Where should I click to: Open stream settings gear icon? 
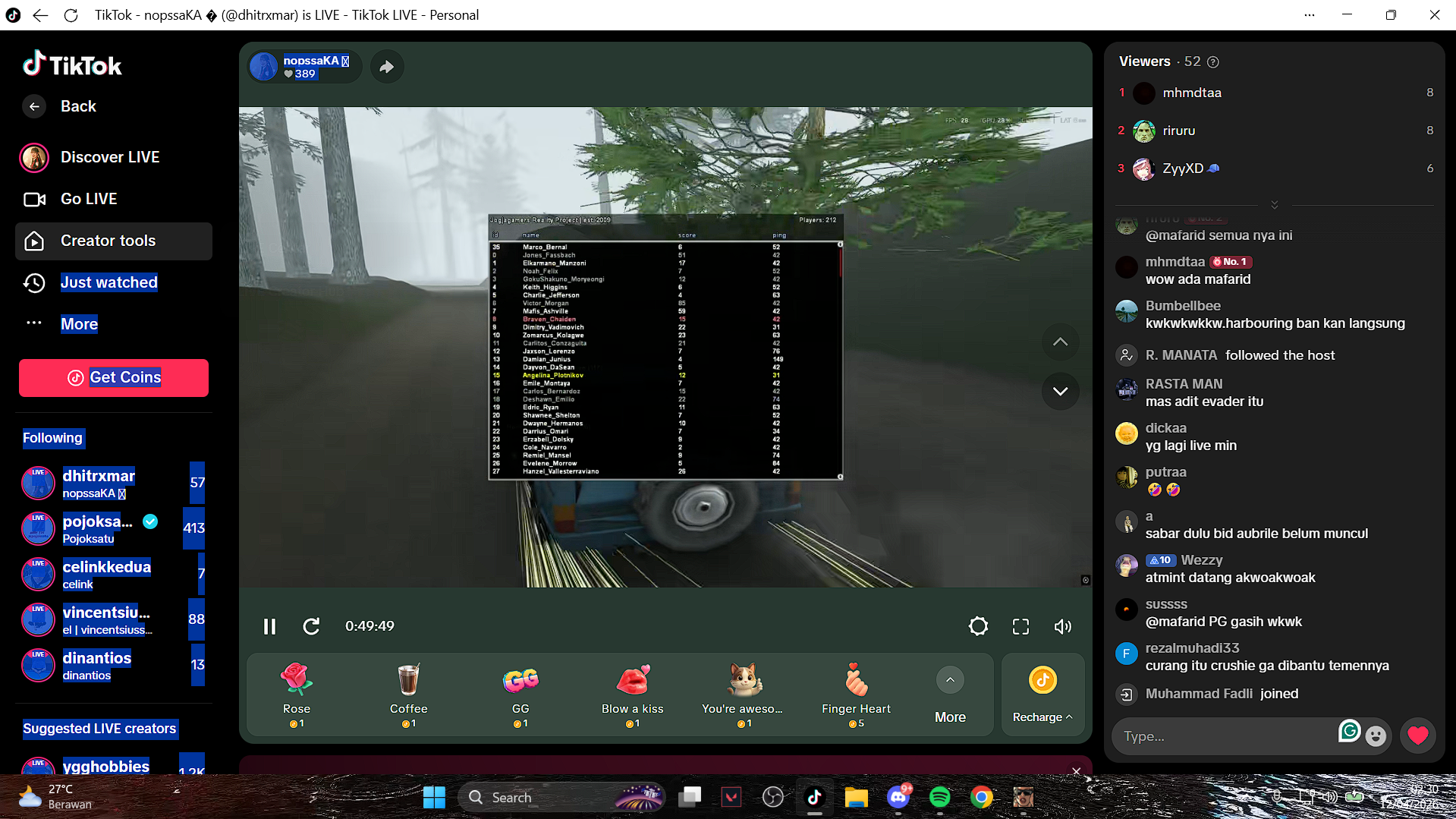pyautogui.click(x=979, y=626)
